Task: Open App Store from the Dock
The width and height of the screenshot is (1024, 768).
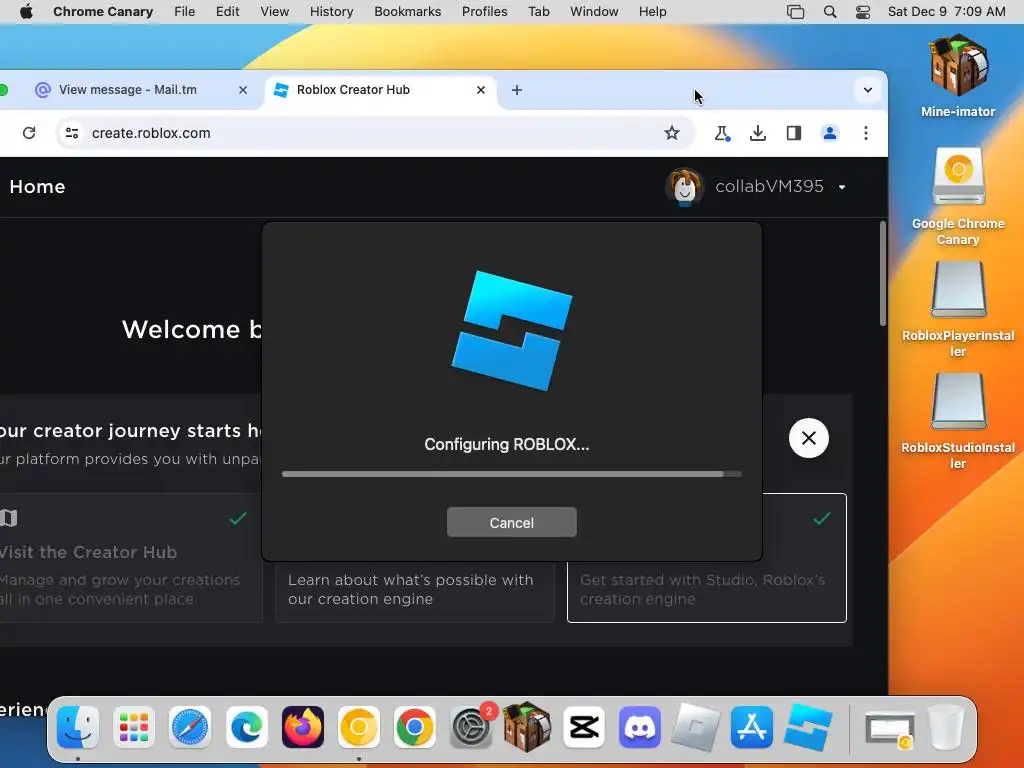Action: click(x=752, y=727)
